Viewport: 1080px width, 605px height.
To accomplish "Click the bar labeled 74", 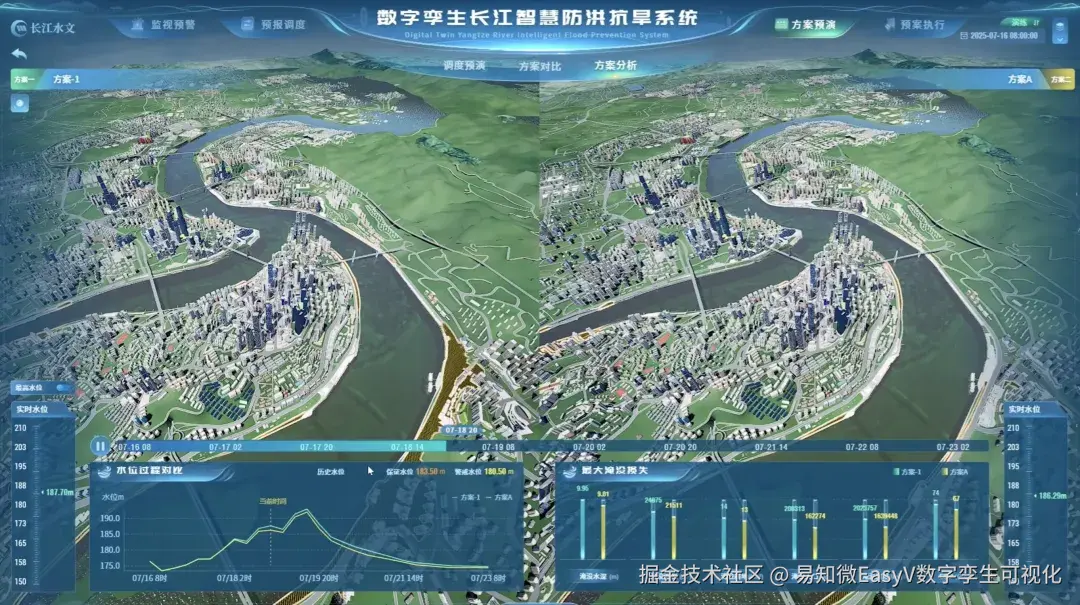I will click(x=935, y=529).
